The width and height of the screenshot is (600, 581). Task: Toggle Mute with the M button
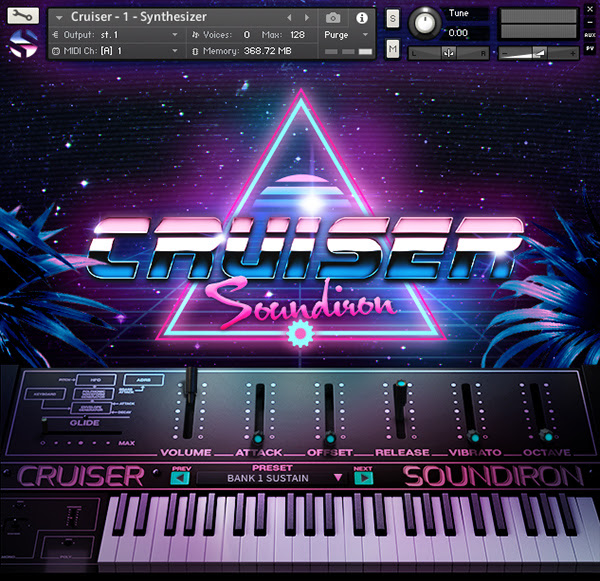click(x=392, y=49)
